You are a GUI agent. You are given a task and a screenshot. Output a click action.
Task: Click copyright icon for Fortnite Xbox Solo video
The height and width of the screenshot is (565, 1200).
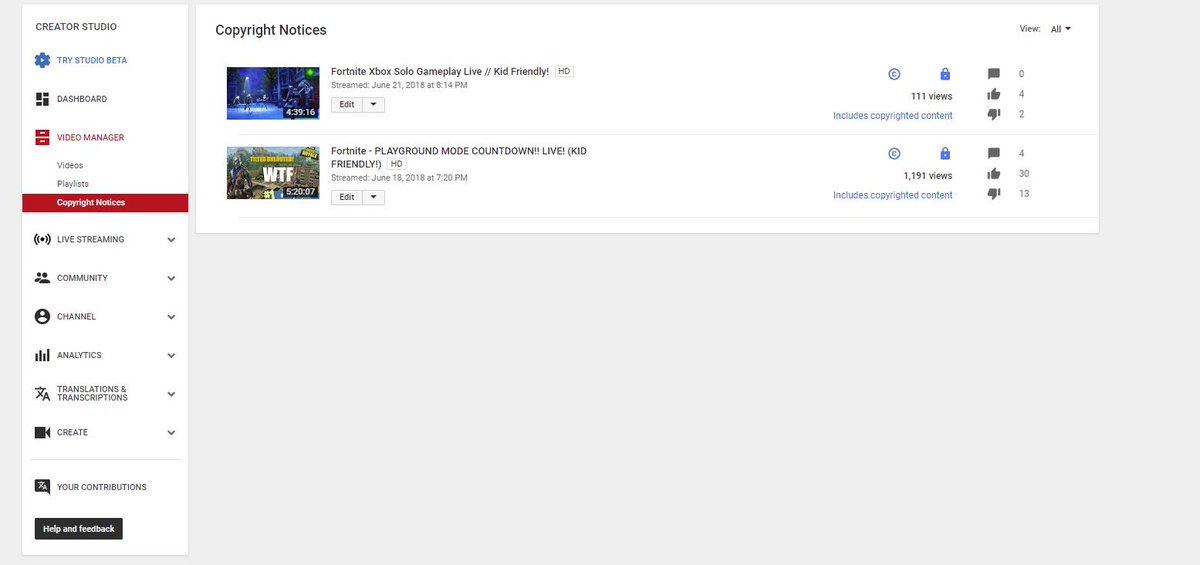point(895,74)
